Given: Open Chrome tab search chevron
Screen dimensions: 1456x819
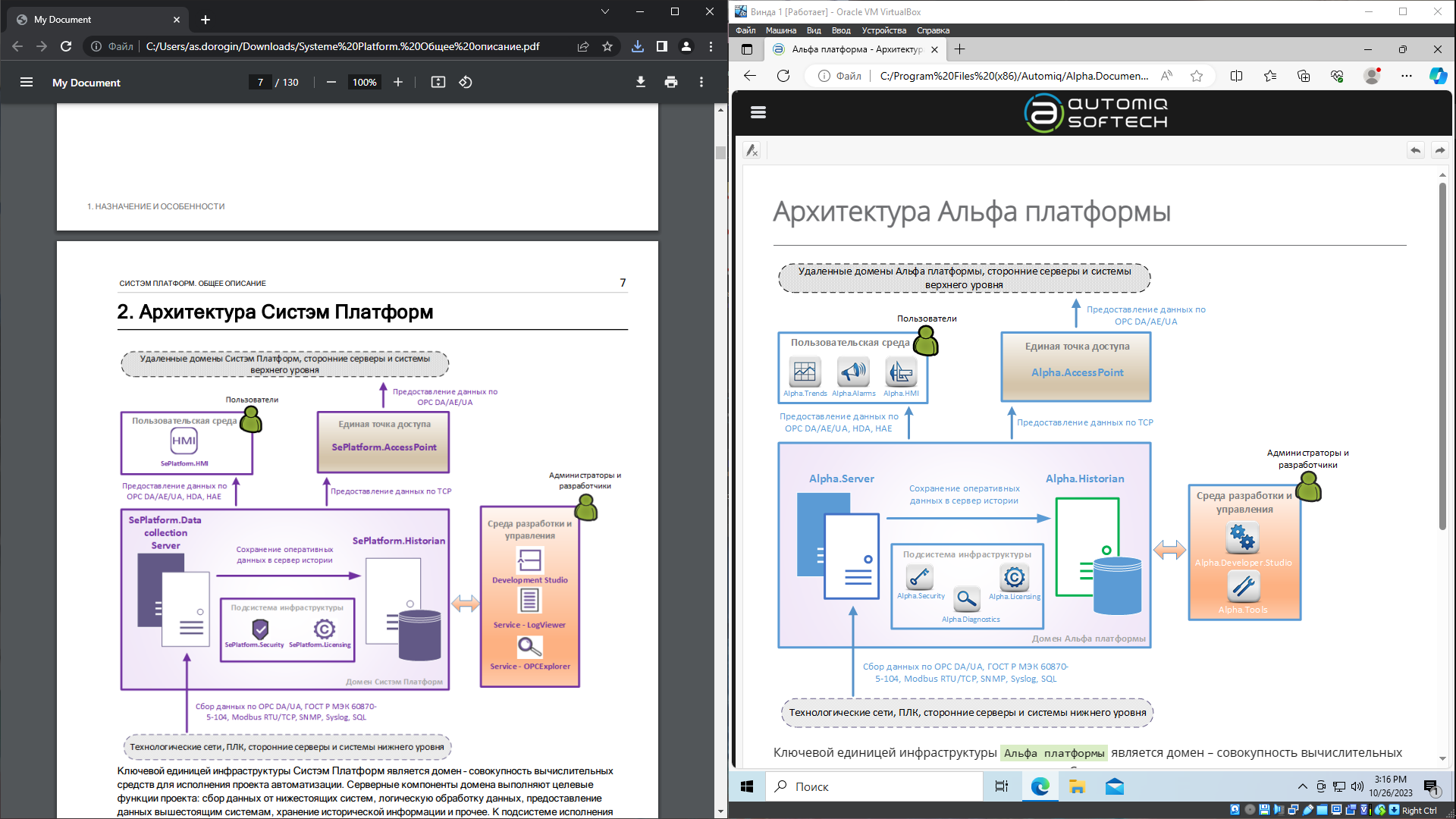Looking at the screenshot, I should tap(605, 11).
